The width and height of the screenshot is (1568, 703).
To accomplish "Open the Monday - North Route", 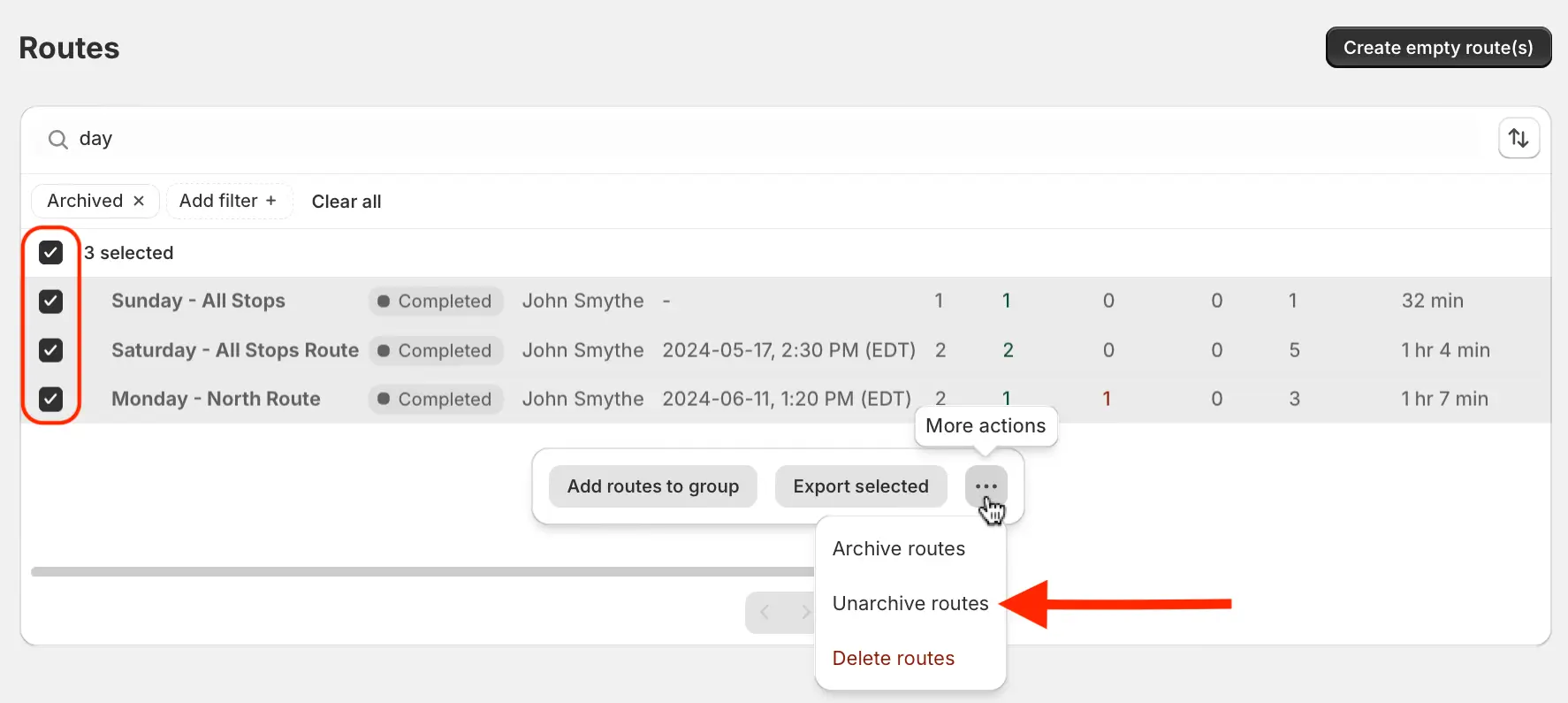I will tap(216, 399).
